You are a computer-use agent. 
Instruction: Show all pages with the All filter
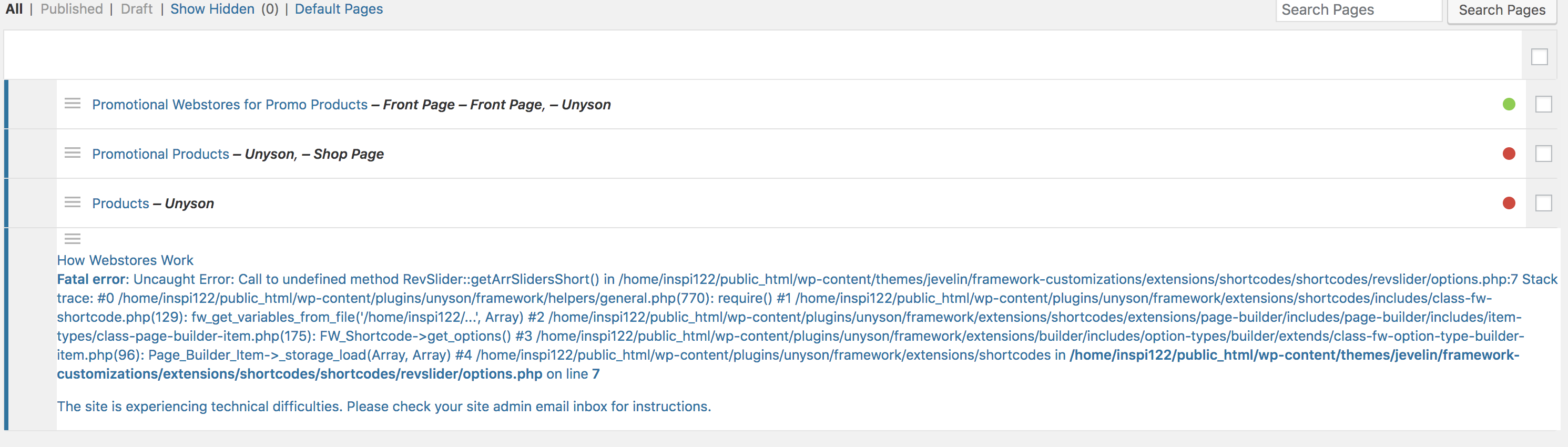tap(14, 9)
